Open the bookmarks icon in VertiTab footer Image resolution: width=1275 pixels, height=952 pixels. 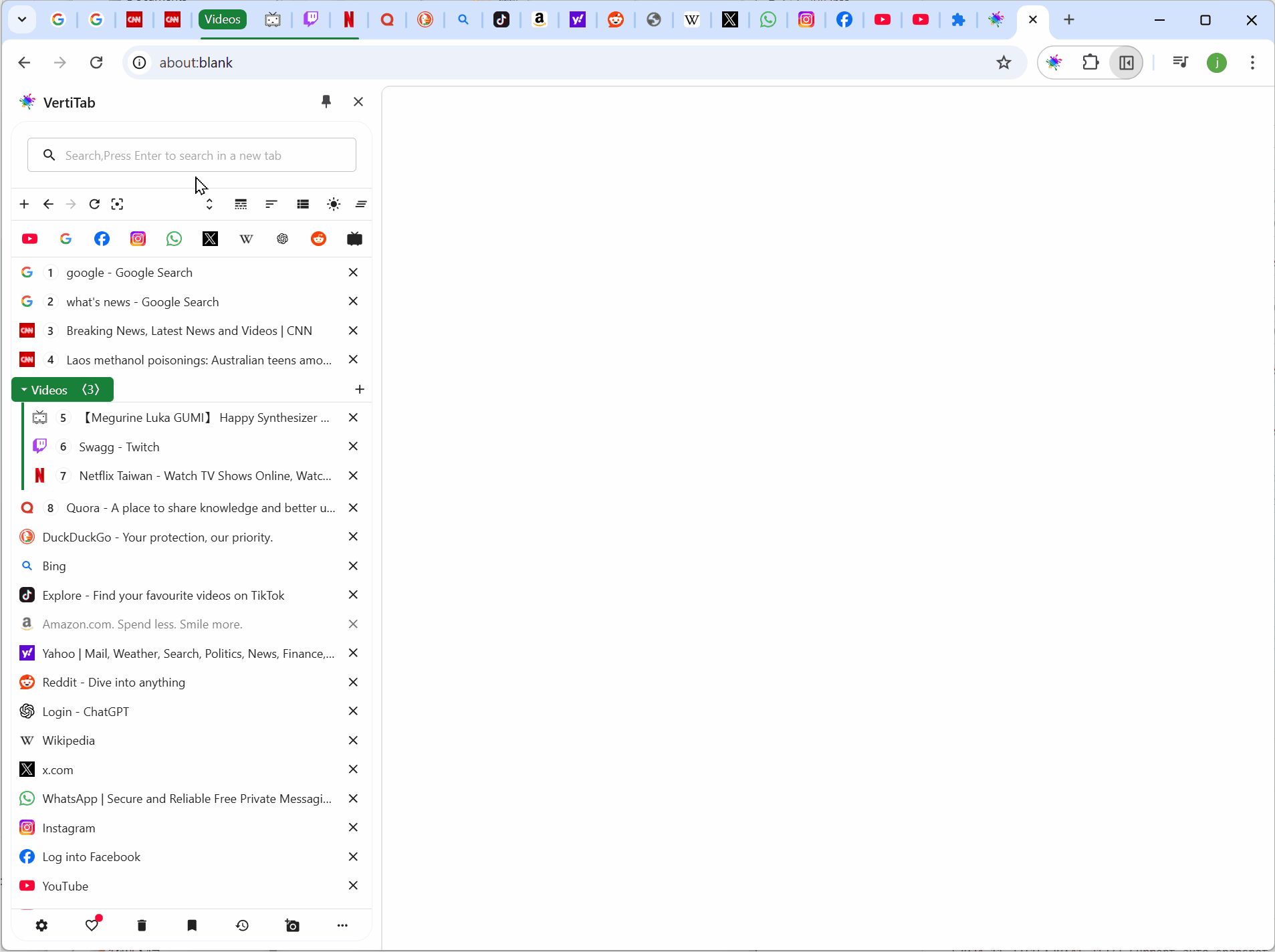coord(192,925)
